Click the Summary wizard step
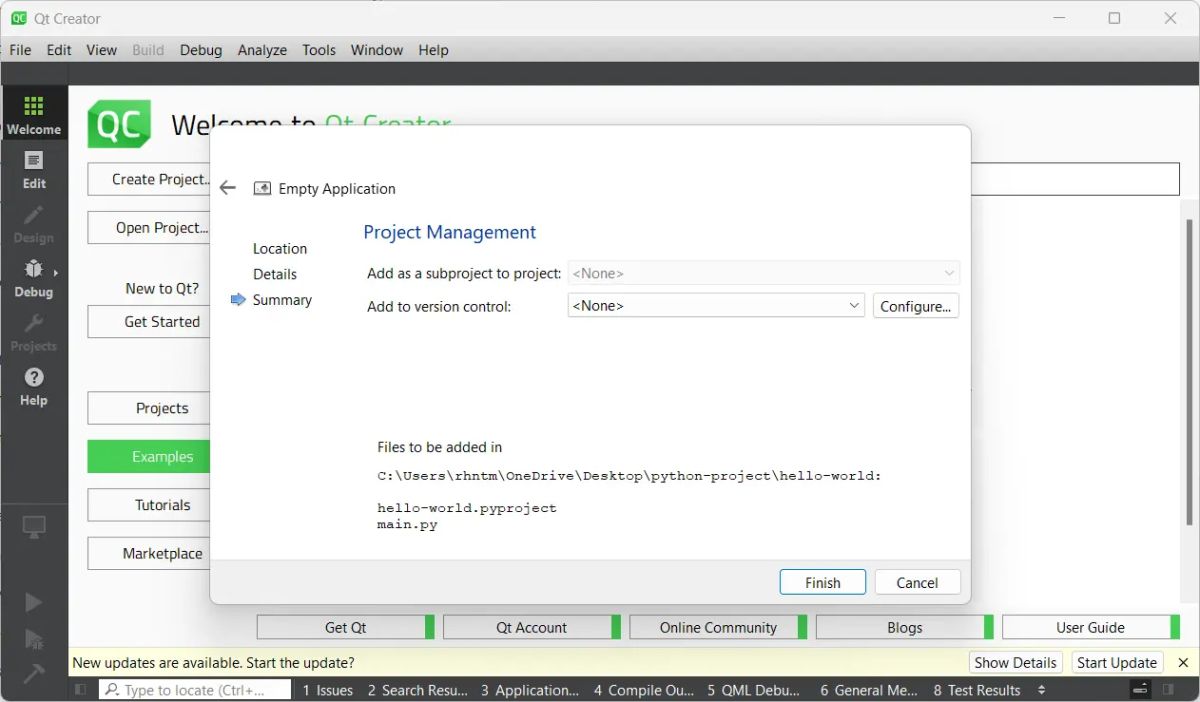 point(282,300)
